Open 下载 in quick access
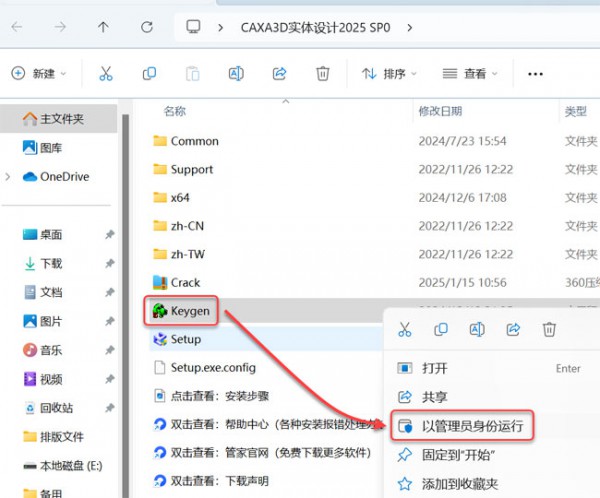Viewport: 600px width, 498px height. click(x=42, y=263)
